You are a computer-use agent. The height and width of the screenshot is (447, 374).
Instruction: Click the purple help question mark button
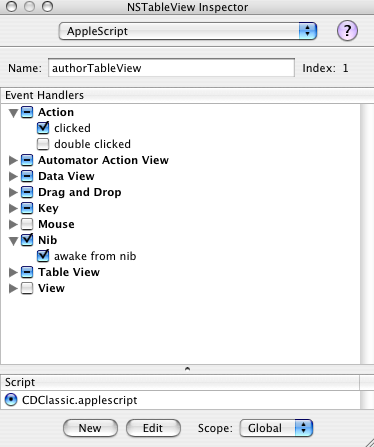pyautogui.click(x=347, y=31)
